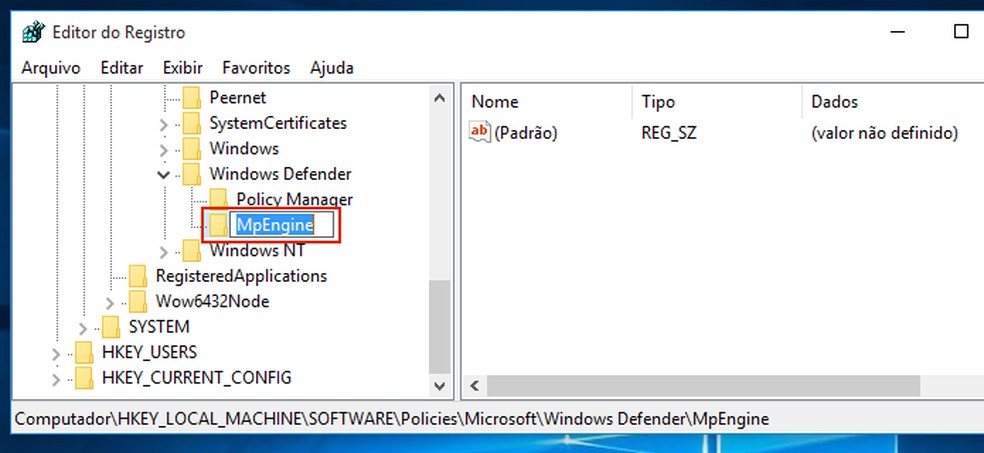Expand the Windows key

(164, 150)
